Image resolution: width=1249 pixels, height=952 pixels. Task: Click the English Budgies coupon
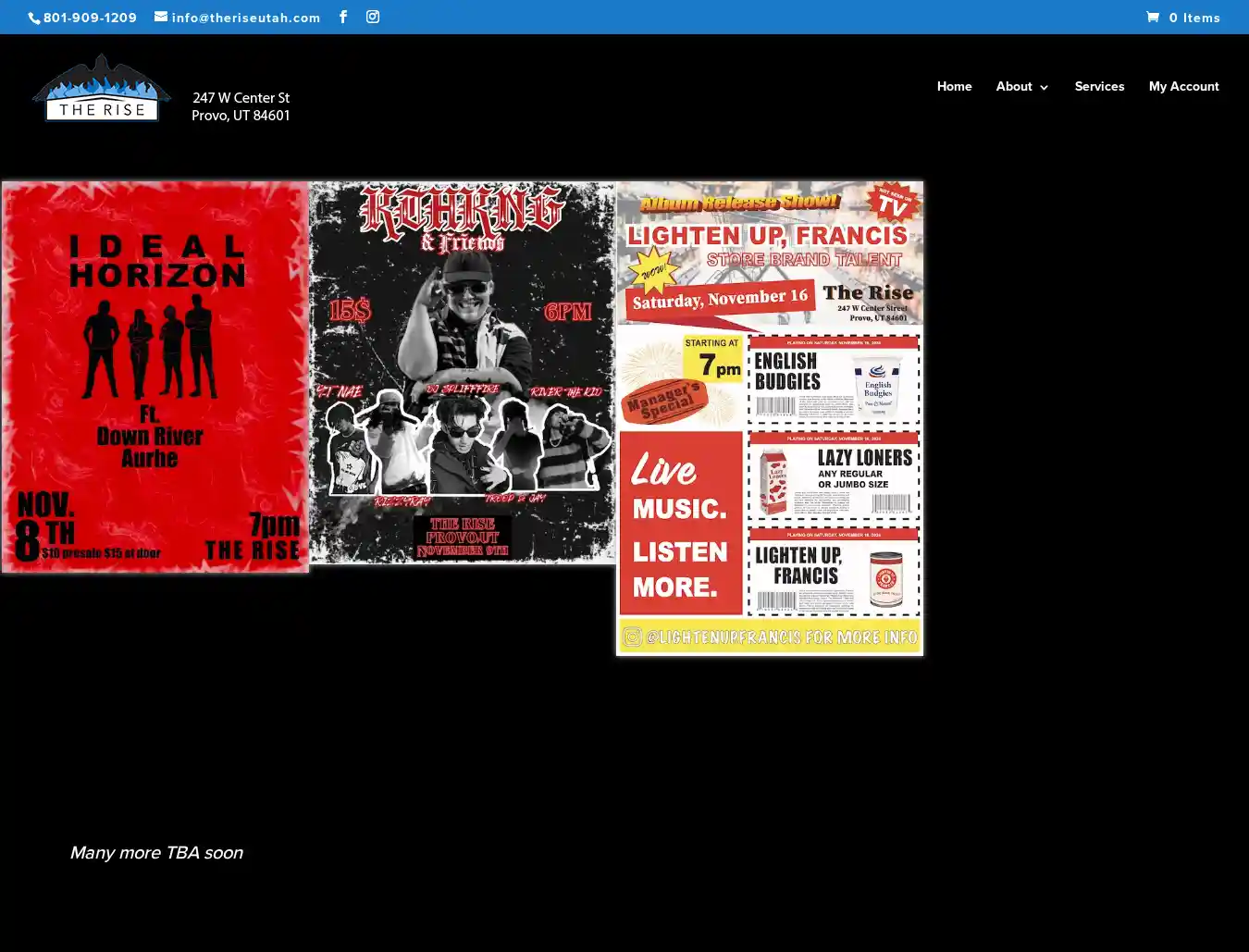[x=833, y=379]
